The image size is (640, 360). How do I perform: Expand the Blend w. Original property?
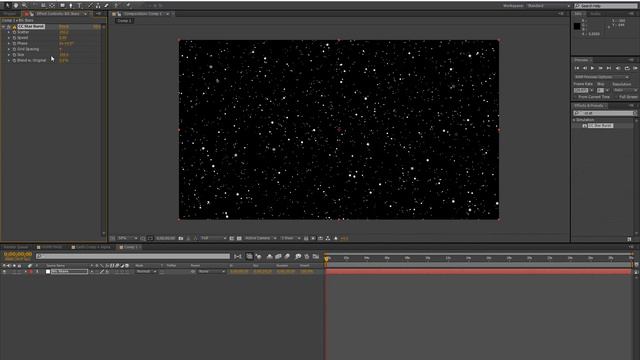pyautogui.click(x=9, y=60)
